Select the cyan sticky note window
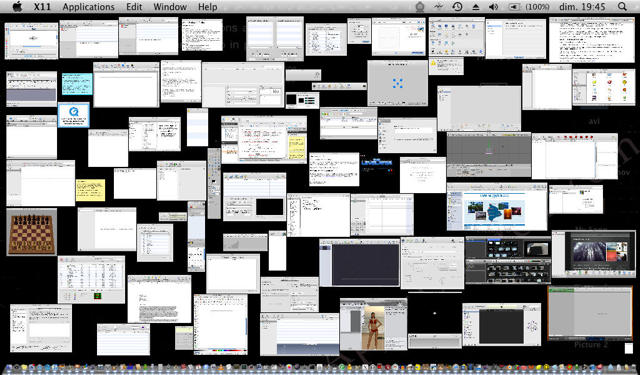Screen dimensions: 640x375 [x=77, y=84]
